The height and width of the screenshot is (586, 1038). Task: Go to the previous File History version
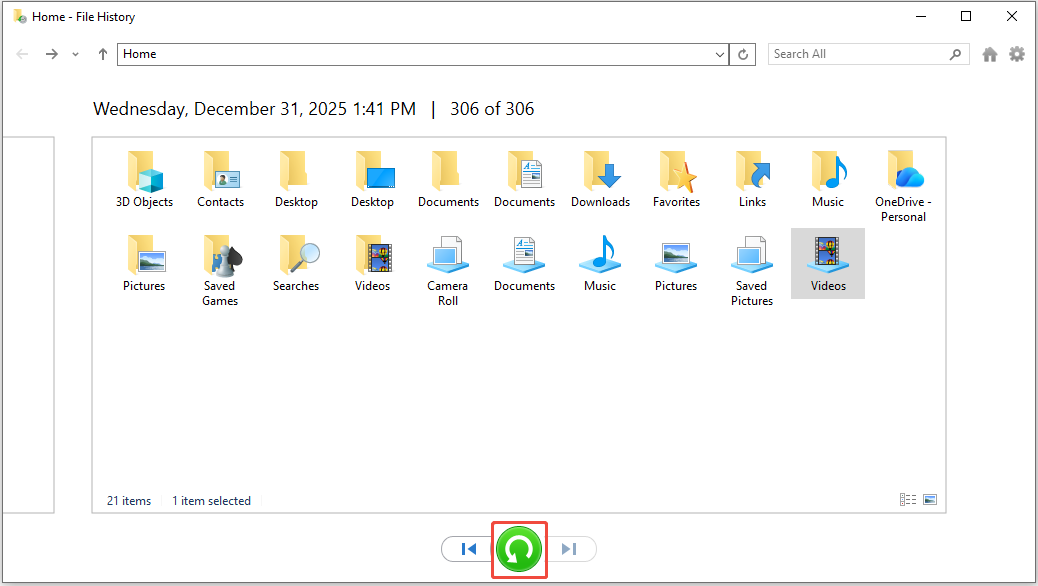(468, 549)
